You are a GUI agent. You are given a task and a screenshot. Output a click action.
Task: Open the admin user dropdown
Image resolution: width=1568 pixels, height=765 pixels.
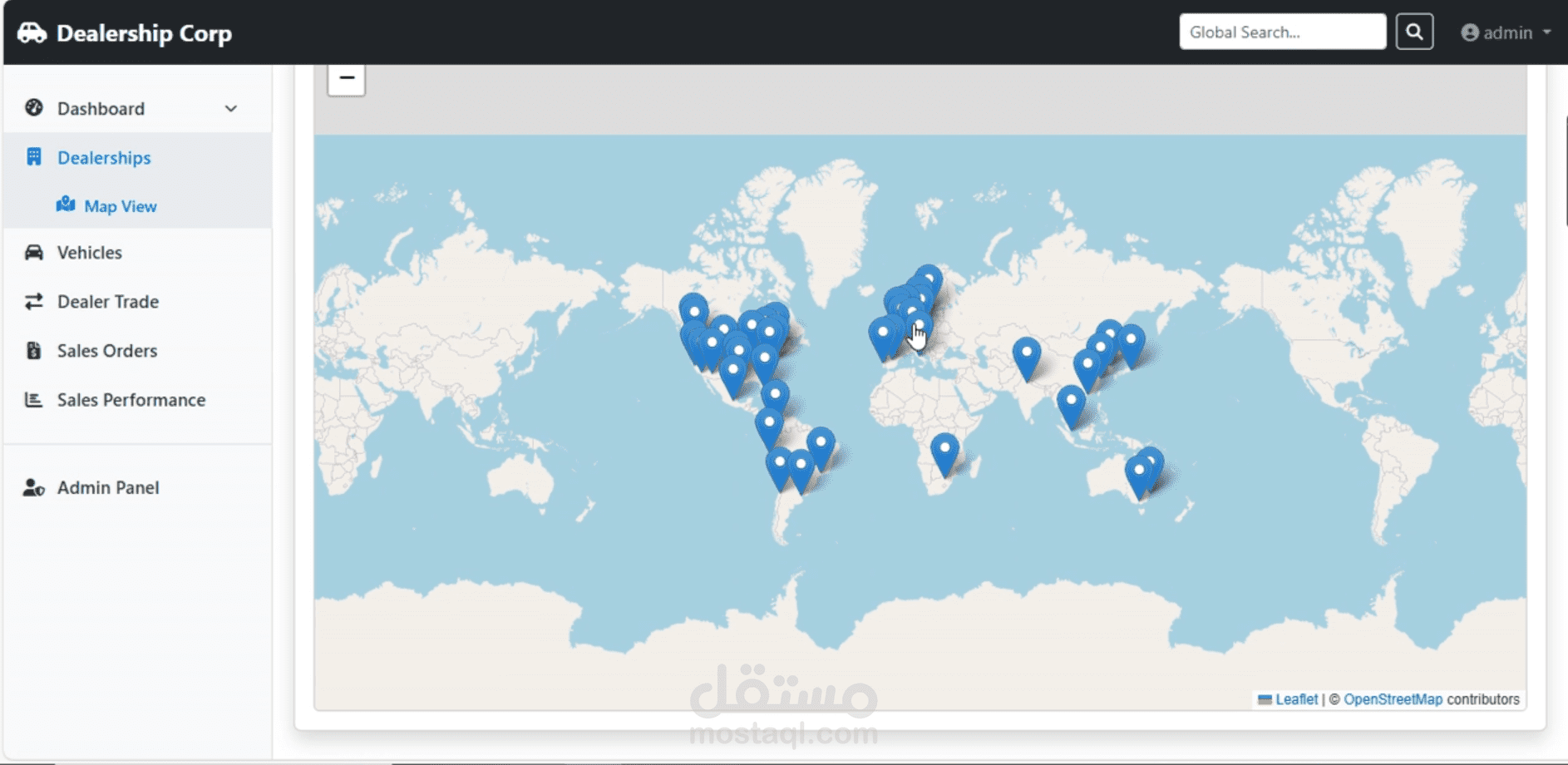[x=1506, y=32]
